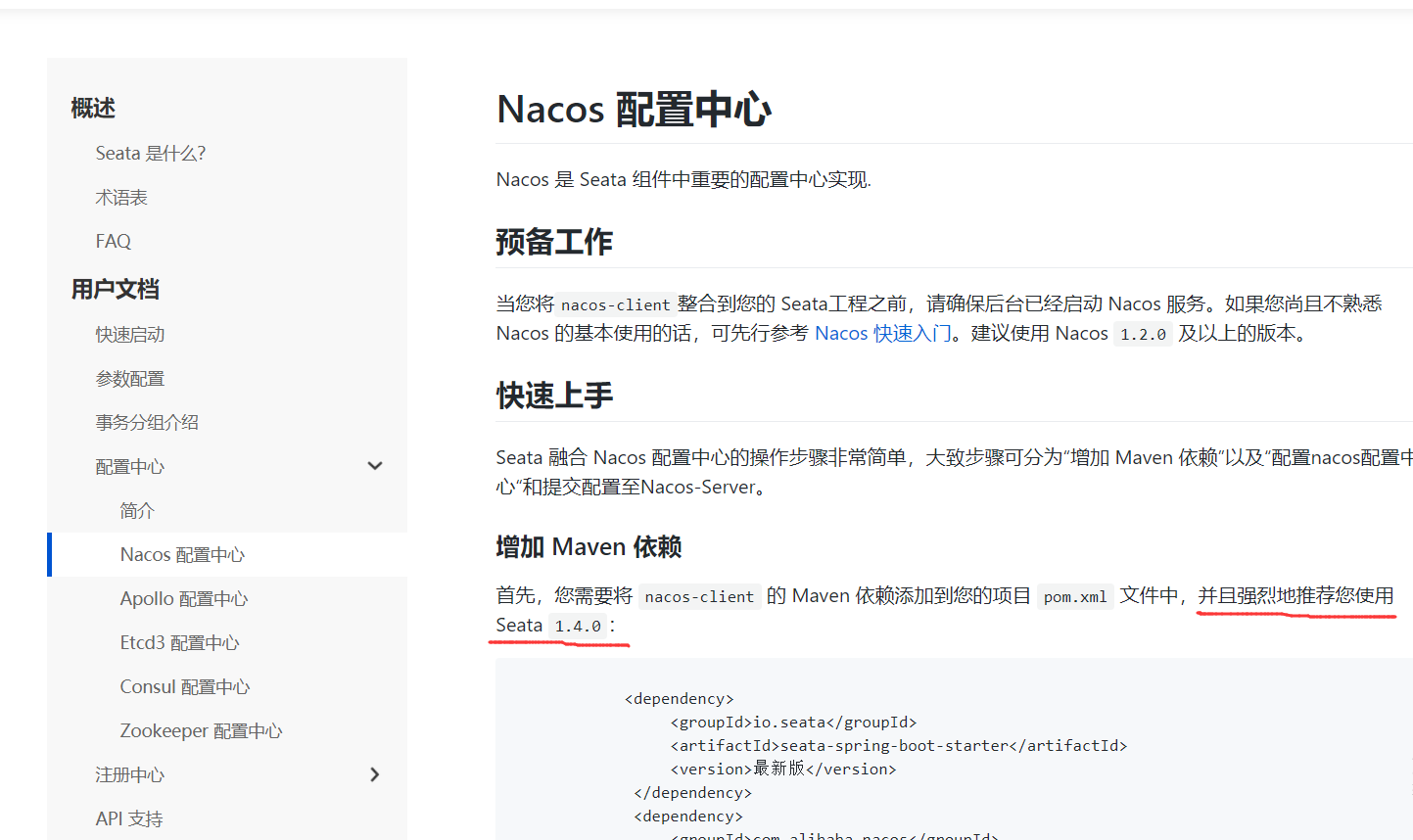Click the seata-spring-boot-starter artifactId line
The height and width of the screenshot is (840, 1413).
pyautogui.click(x=899, y=745)
